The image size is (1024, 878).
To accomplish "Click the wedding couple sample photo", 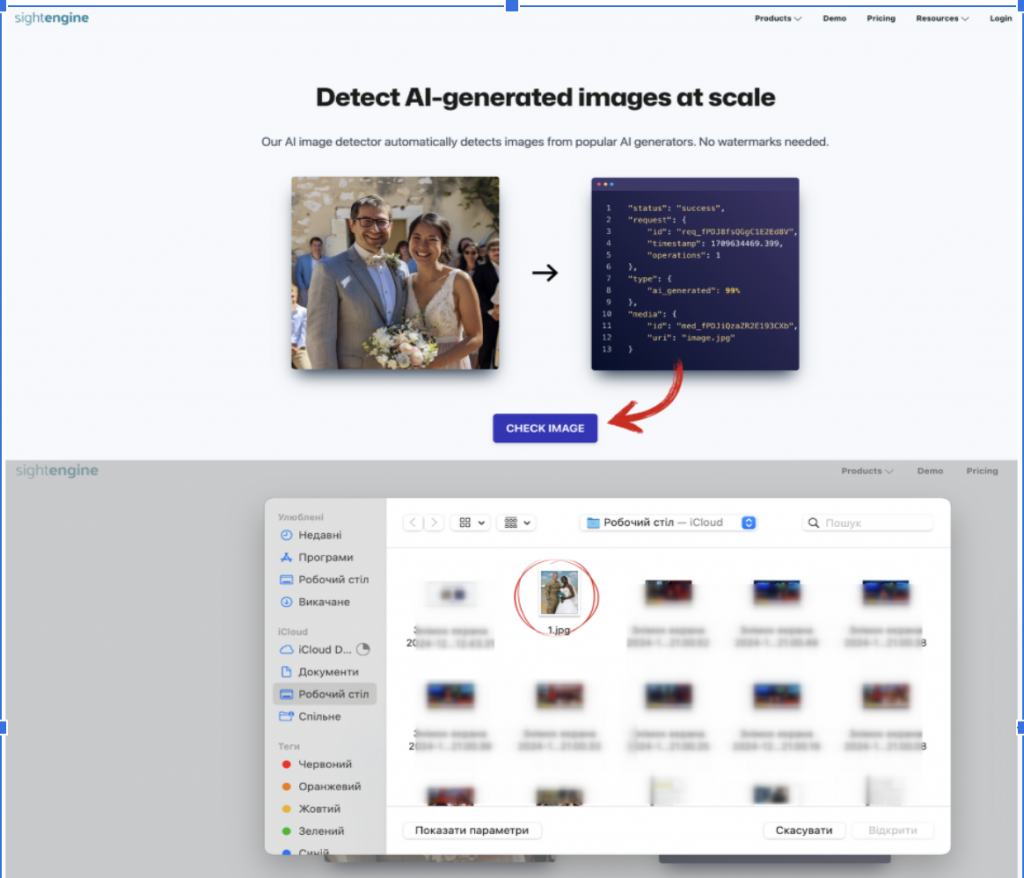I will click(395, 272).
